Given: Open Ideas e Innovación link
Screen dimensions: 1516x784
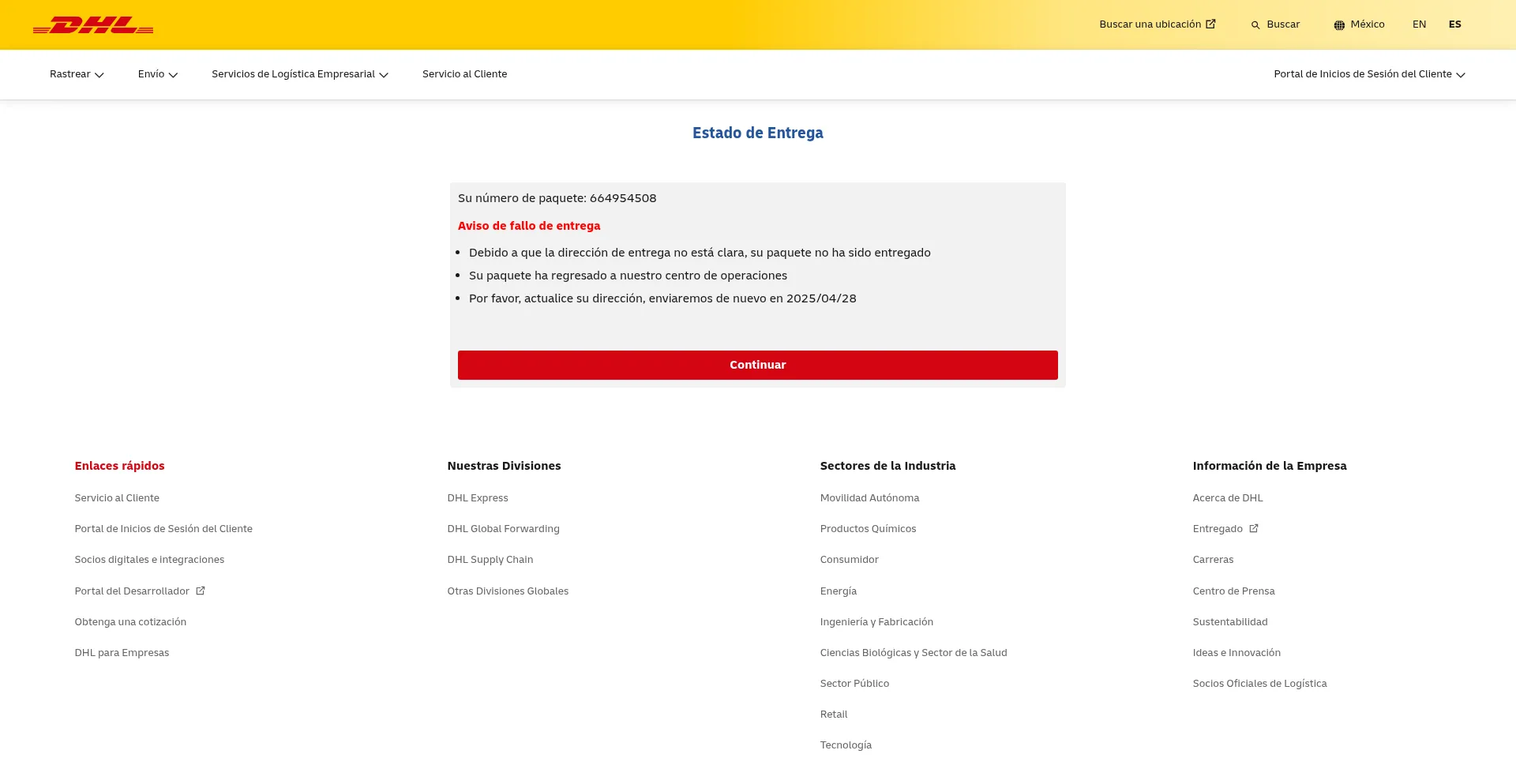Looking at the screenshot, I should (x=1236, y=652).
